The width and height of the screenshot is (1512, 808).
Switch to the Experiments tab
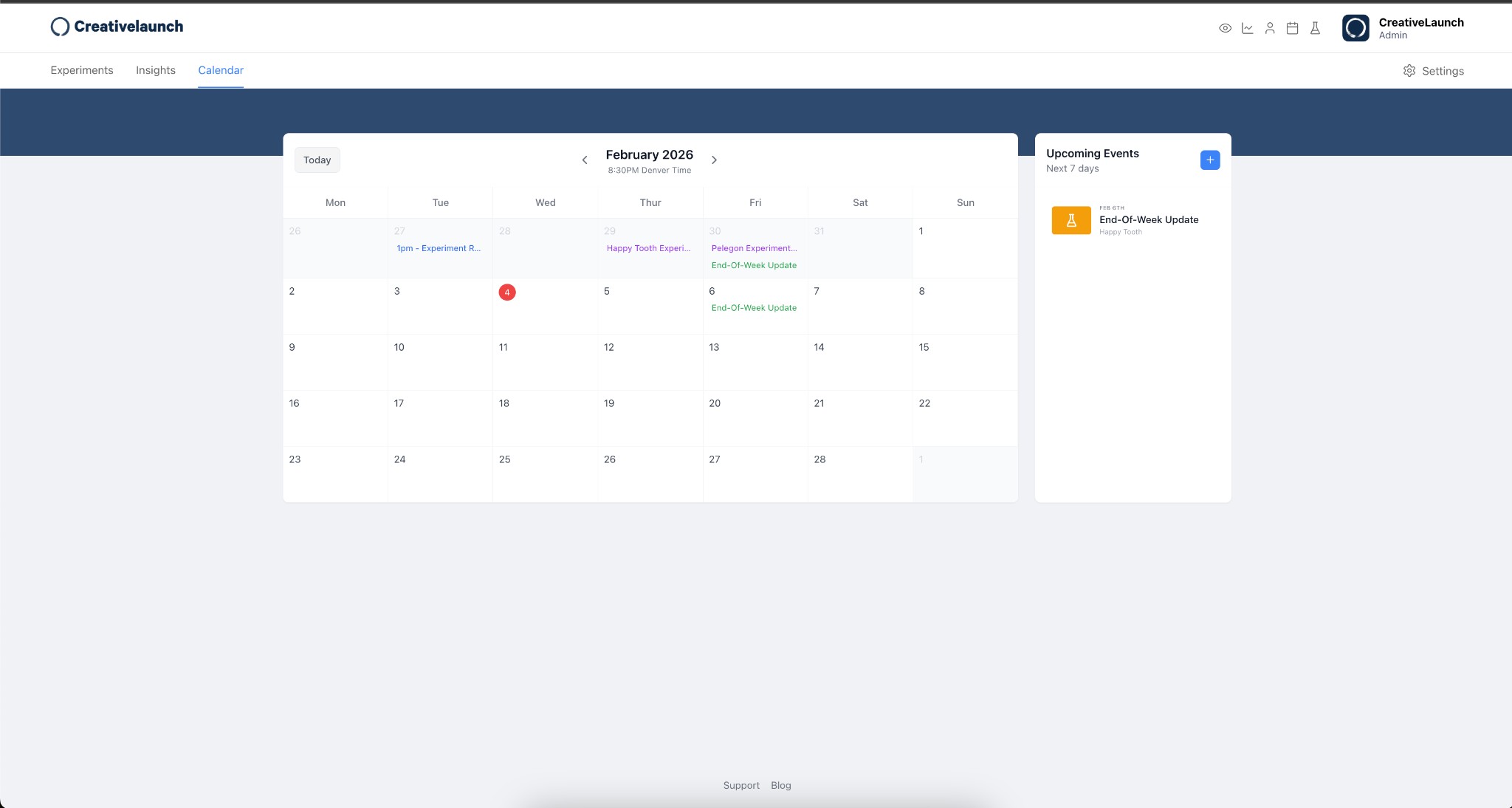pos(81,70)
